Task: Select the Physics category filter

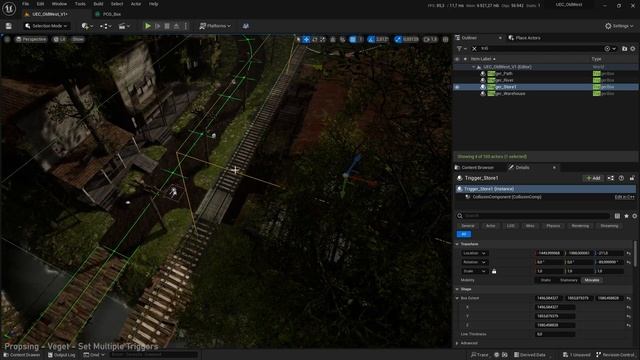Action: click(x=553, y=226)
